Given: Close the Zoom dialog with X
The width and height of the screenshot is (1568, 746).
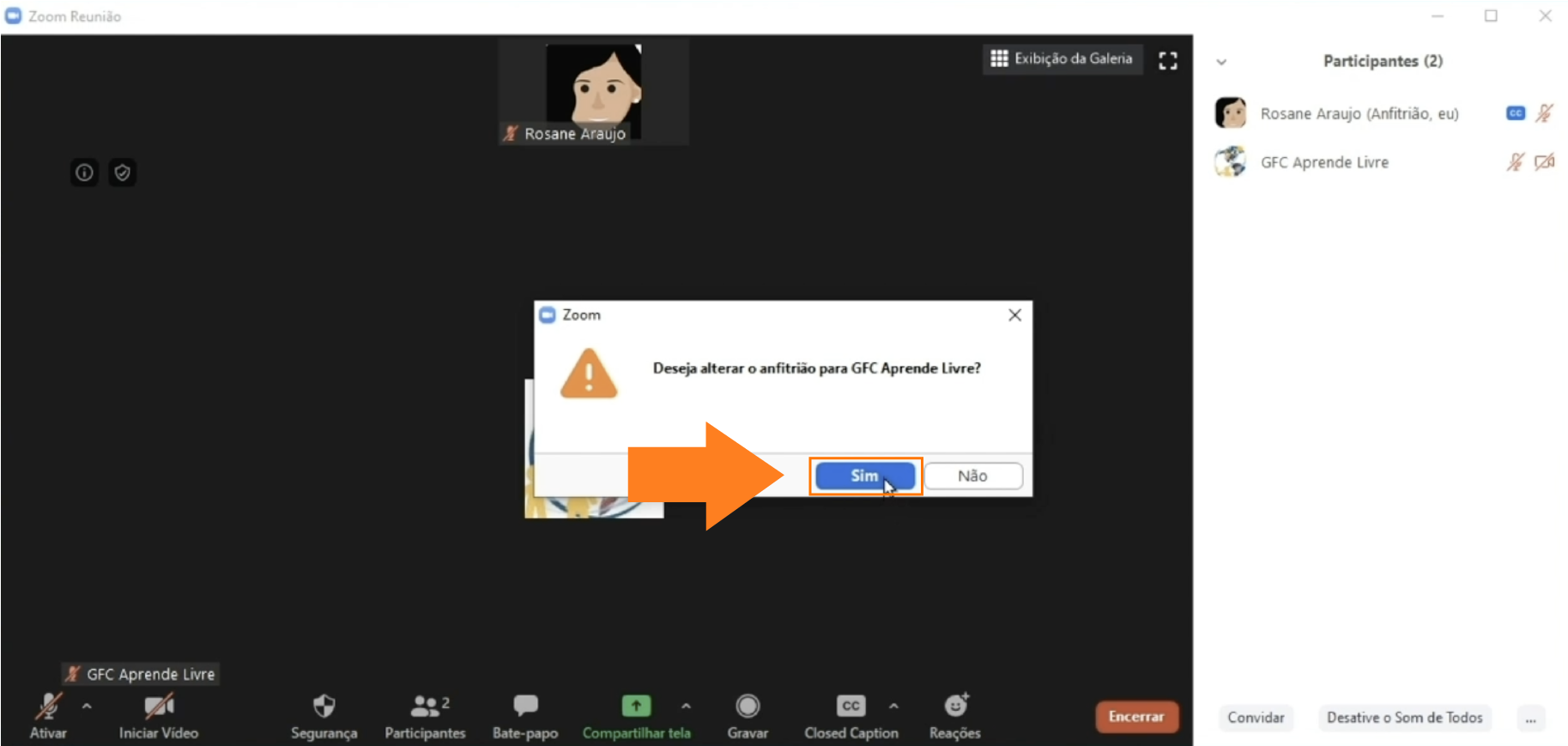Looking at the screenshot, I should pyautogui.click(x=1014, y=315).
